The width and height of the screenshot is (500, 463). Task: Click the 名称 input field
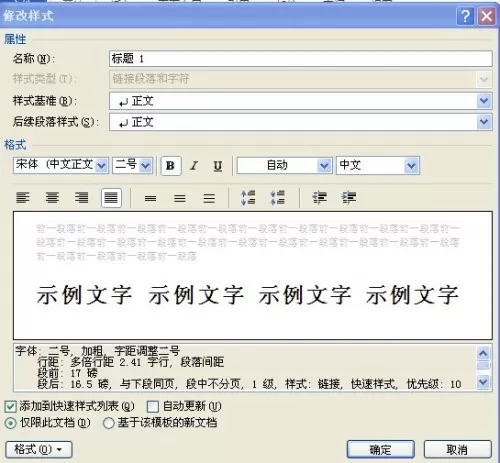tap(301, 59)
